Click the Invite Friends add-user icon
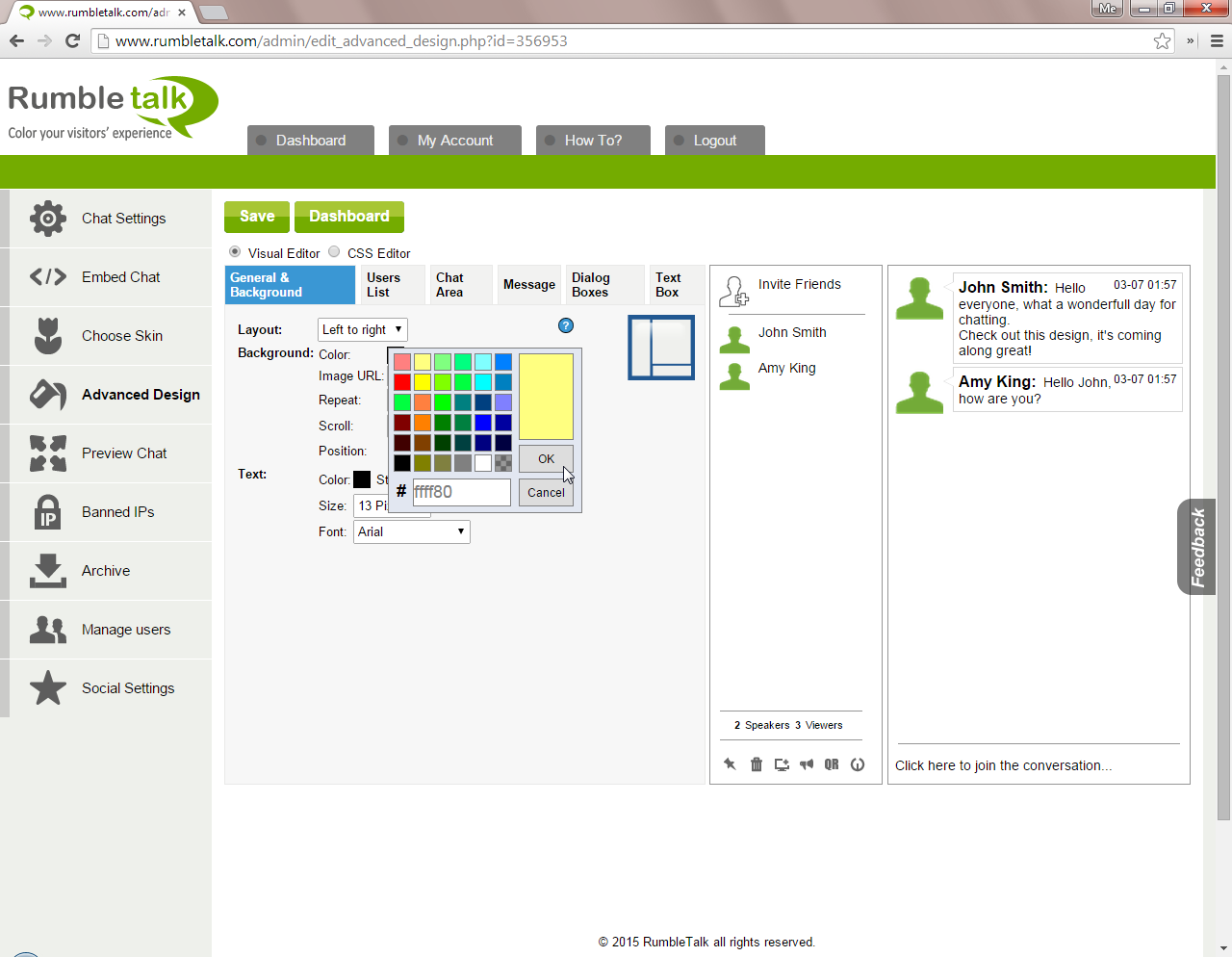Screen dimensions: 1232x957 click(734, 291)
